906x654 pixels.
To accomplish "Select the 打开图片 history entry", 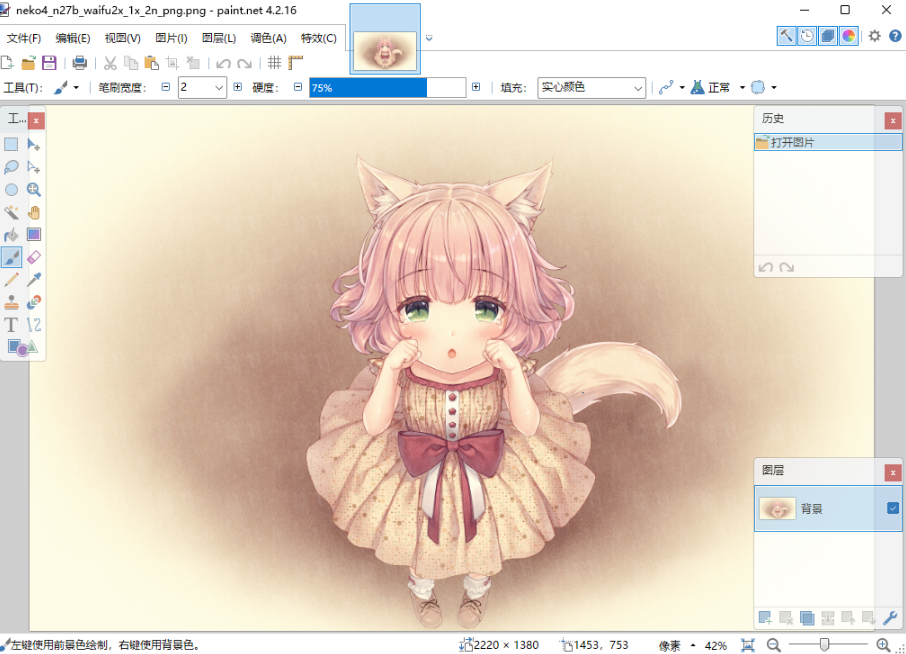I will [828, 142].
